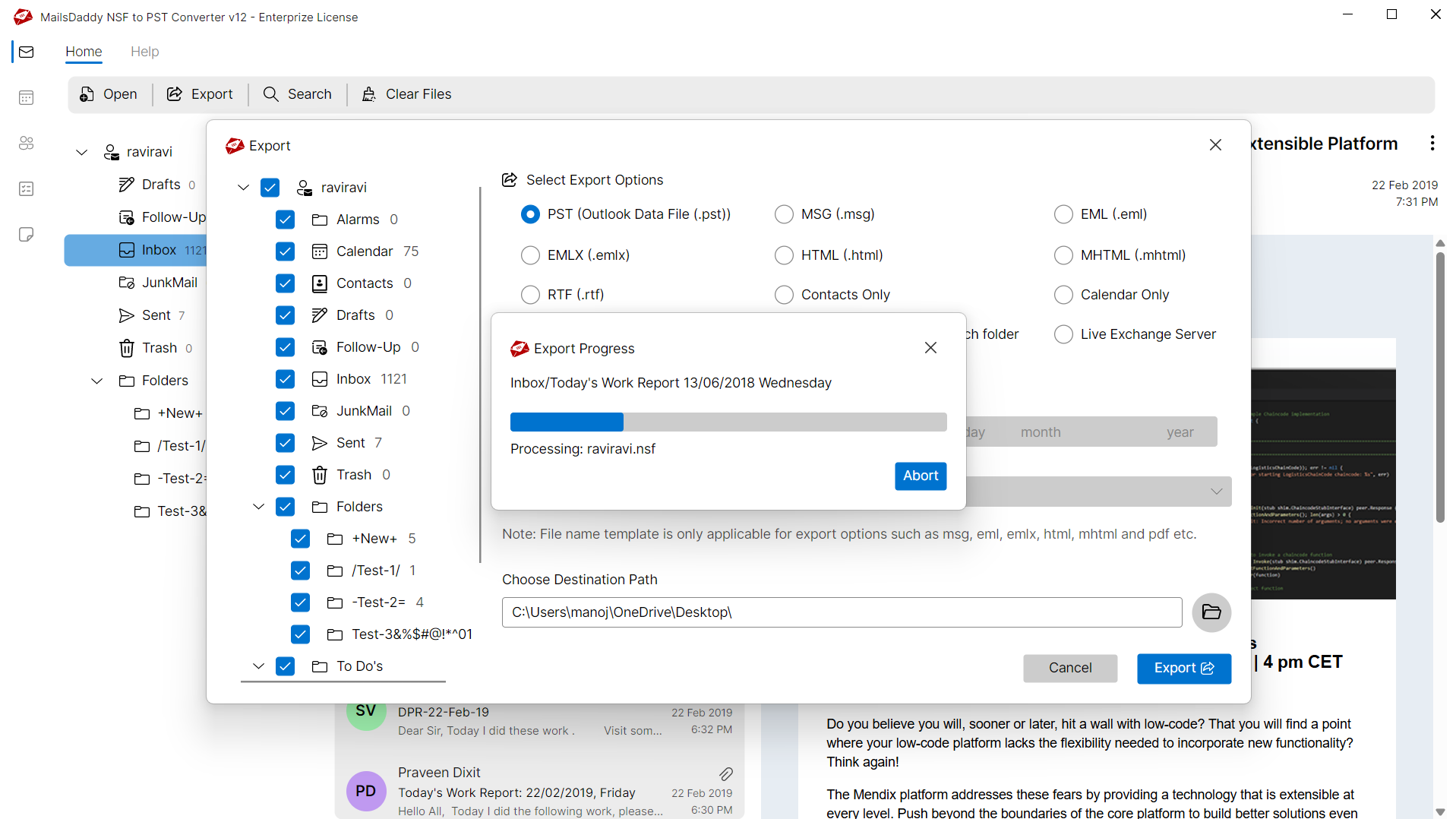Click the raviravi user icon in the export tree
The height and width of the screenshot is (819, 1456).
(x=305, y=188)
